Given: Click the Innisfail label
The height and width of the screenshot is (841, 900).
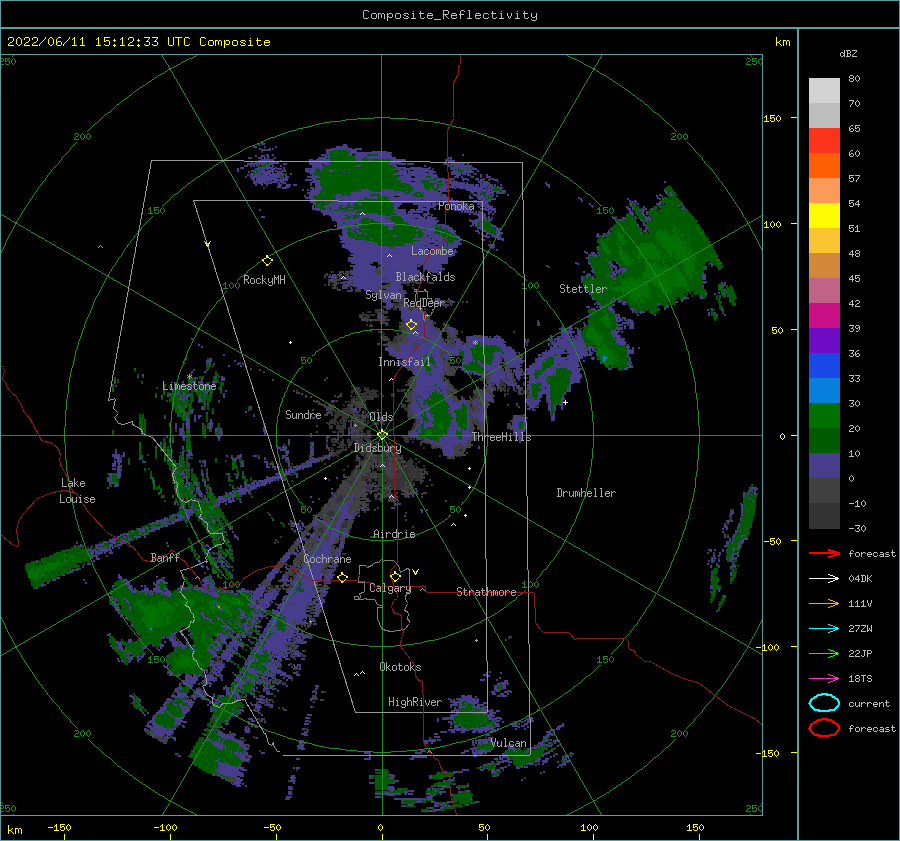Looking at the screenshot, I should click(x=404, y=362).
